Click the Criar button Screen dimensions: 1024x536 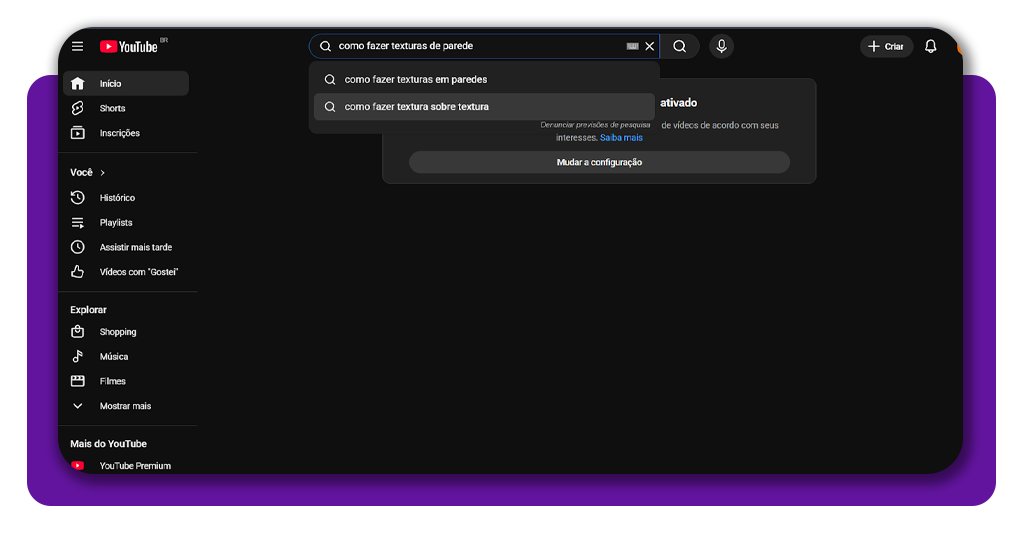886,46
